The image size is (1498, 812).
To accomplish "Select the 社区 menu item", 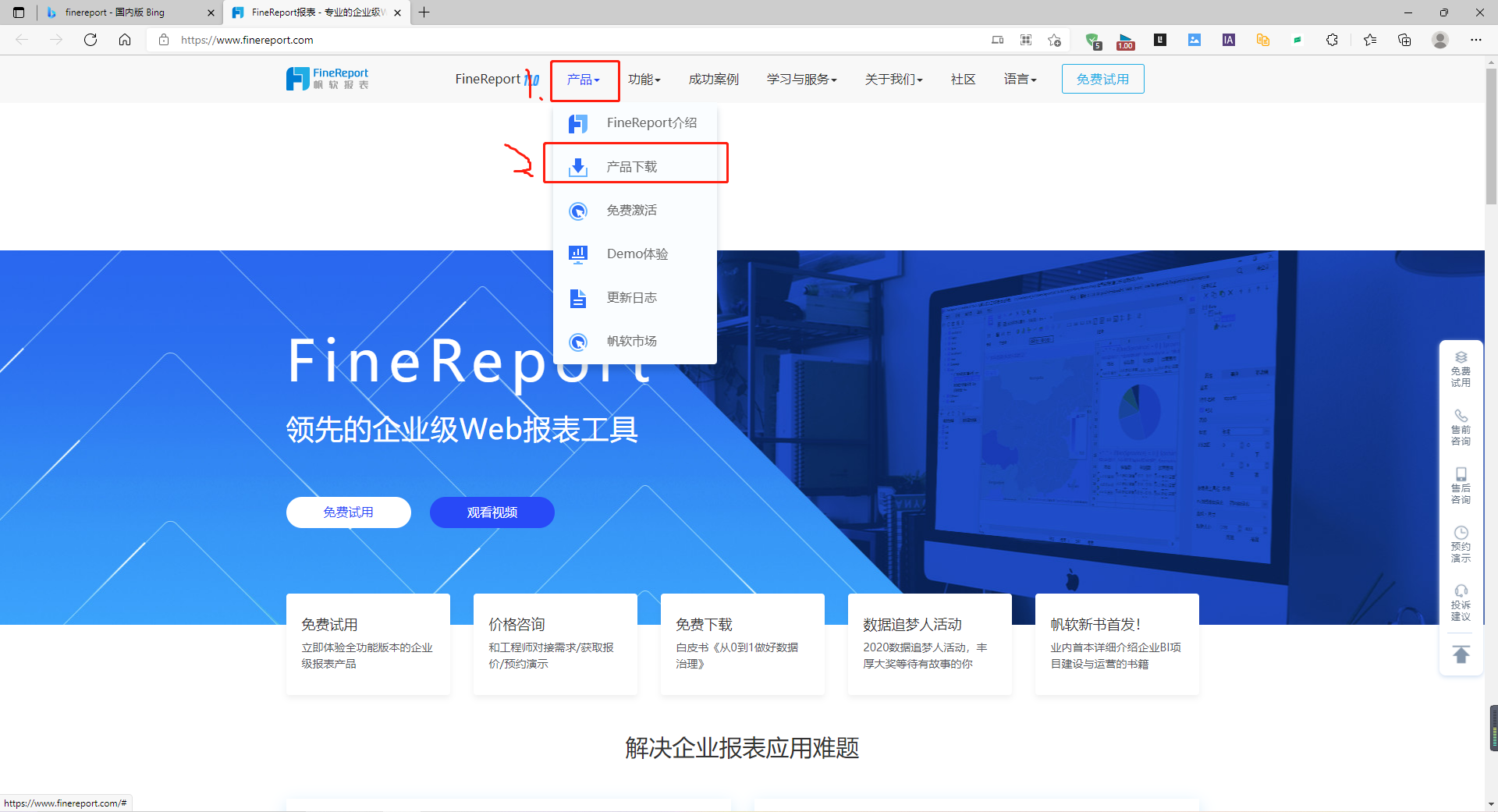I will (x=963, y=79).
